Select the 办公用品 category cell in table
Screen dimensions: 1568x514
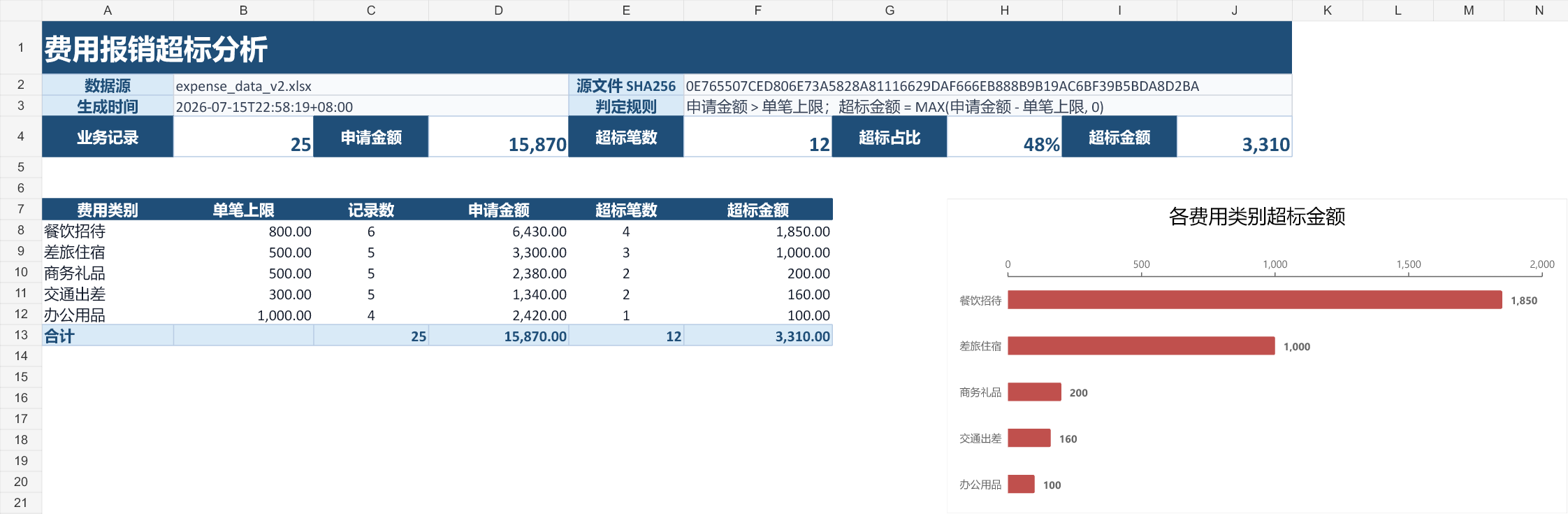coord(108,315)
